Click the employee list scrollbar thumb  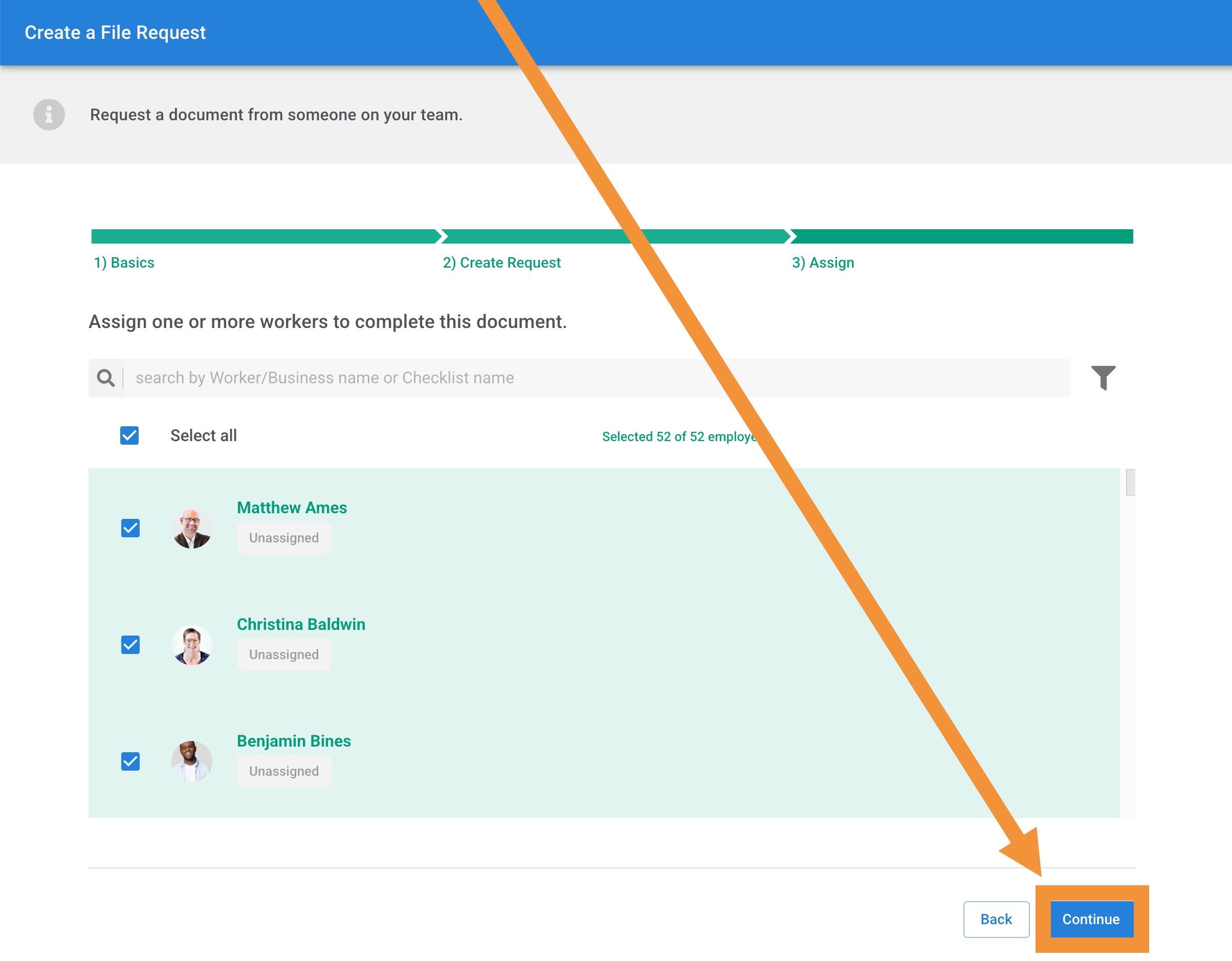(1130, 483)
